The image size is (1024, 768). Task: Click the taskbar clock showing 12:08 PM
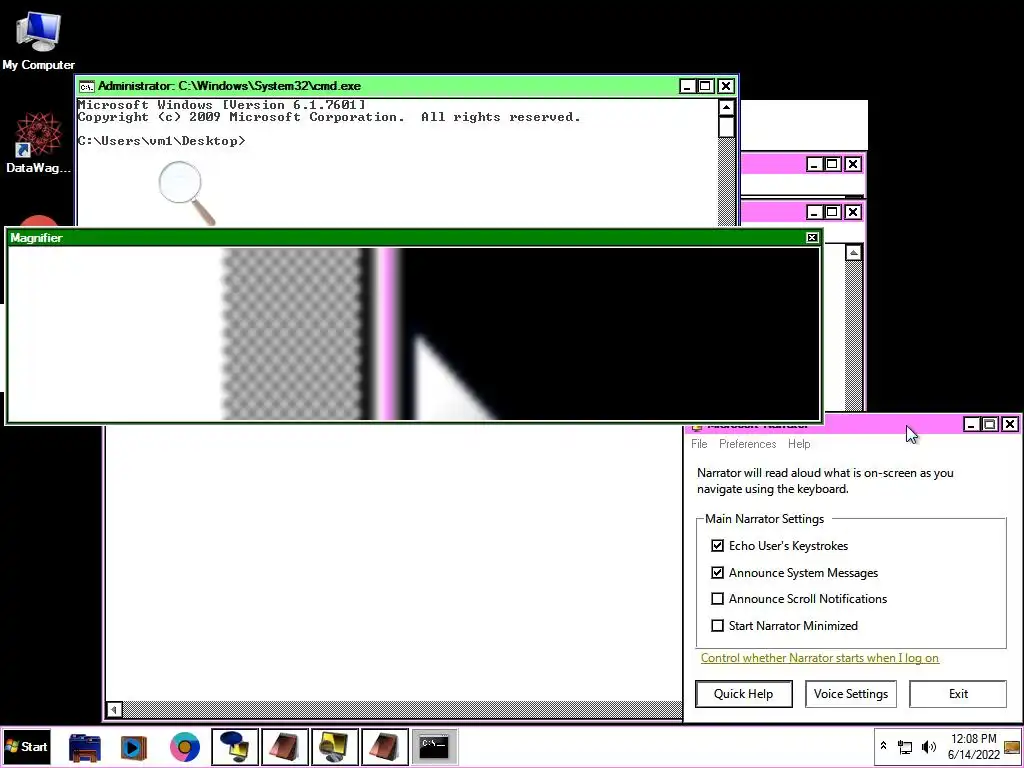pyautogui.click(x=974, y=746)
